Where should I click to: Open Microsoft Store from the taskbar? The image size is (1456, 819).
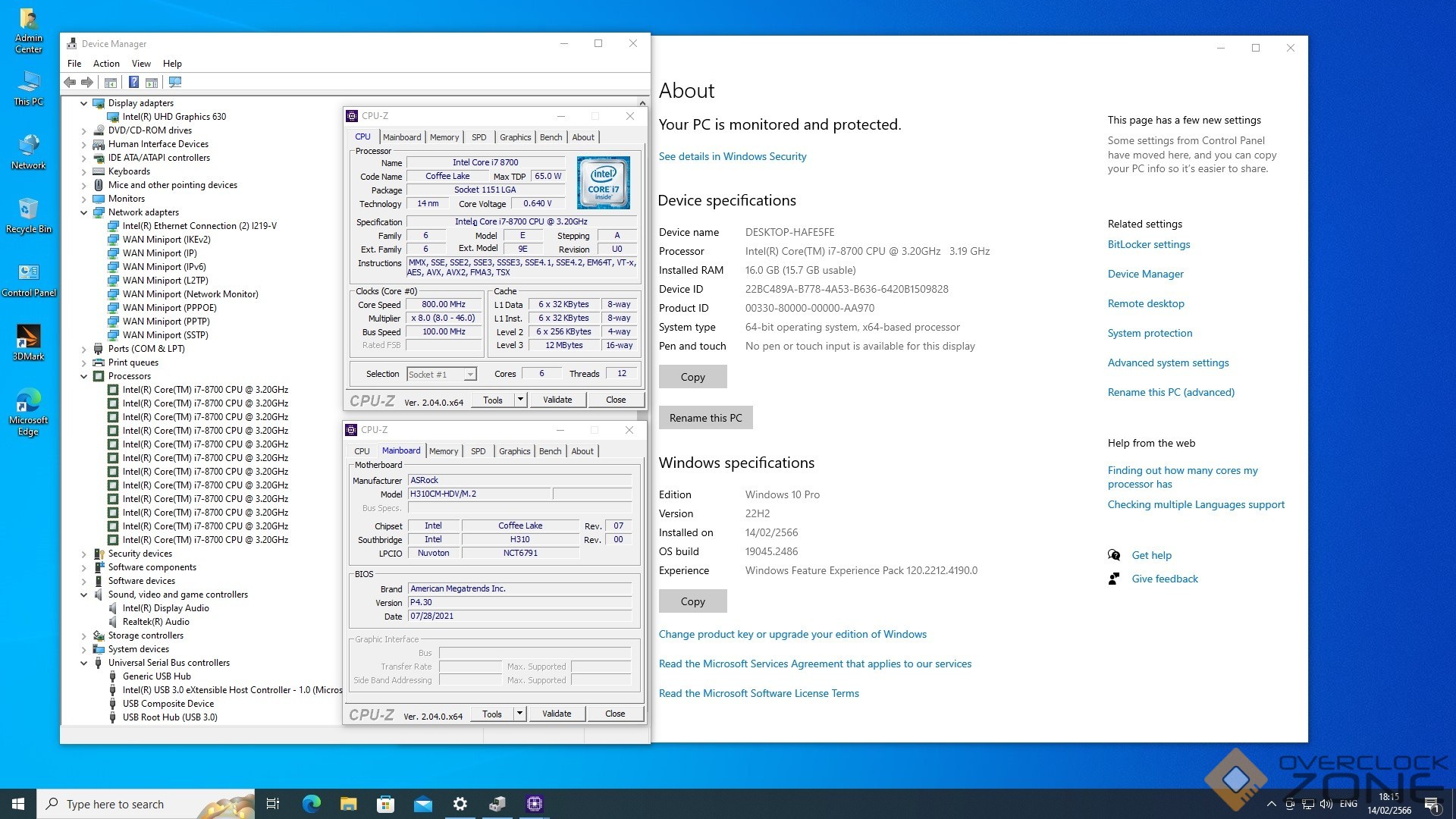point(386,804)
